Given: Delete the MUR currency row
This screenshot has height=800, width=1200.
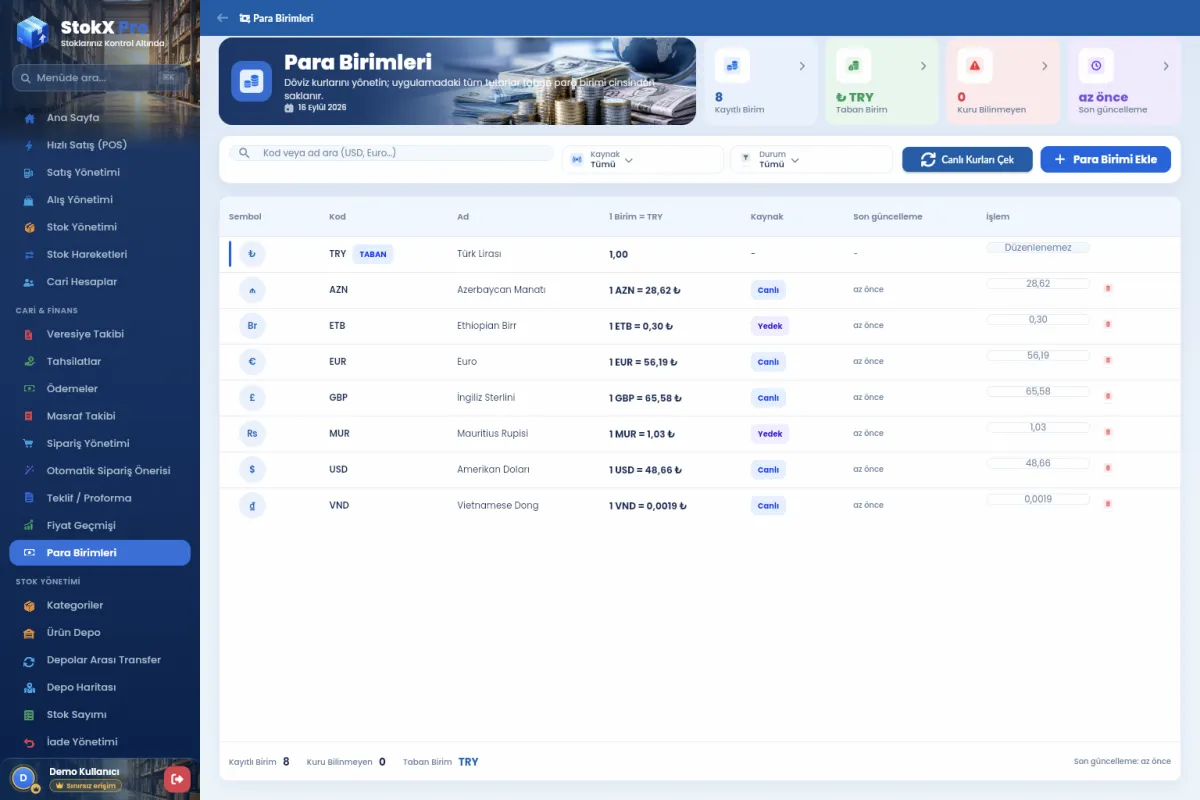Looking at the screenshot, I should coord(1108,432).
